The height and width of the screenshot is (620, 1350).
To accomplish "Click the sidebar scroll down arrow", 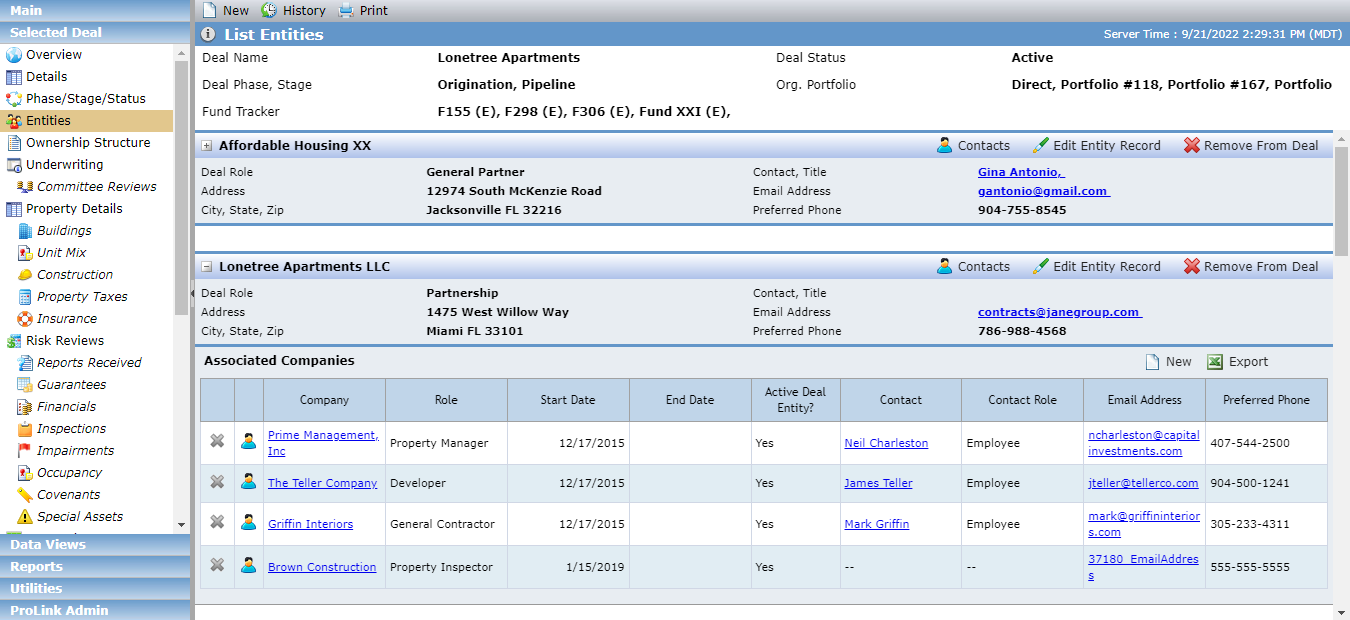I will tap(181, 525).
